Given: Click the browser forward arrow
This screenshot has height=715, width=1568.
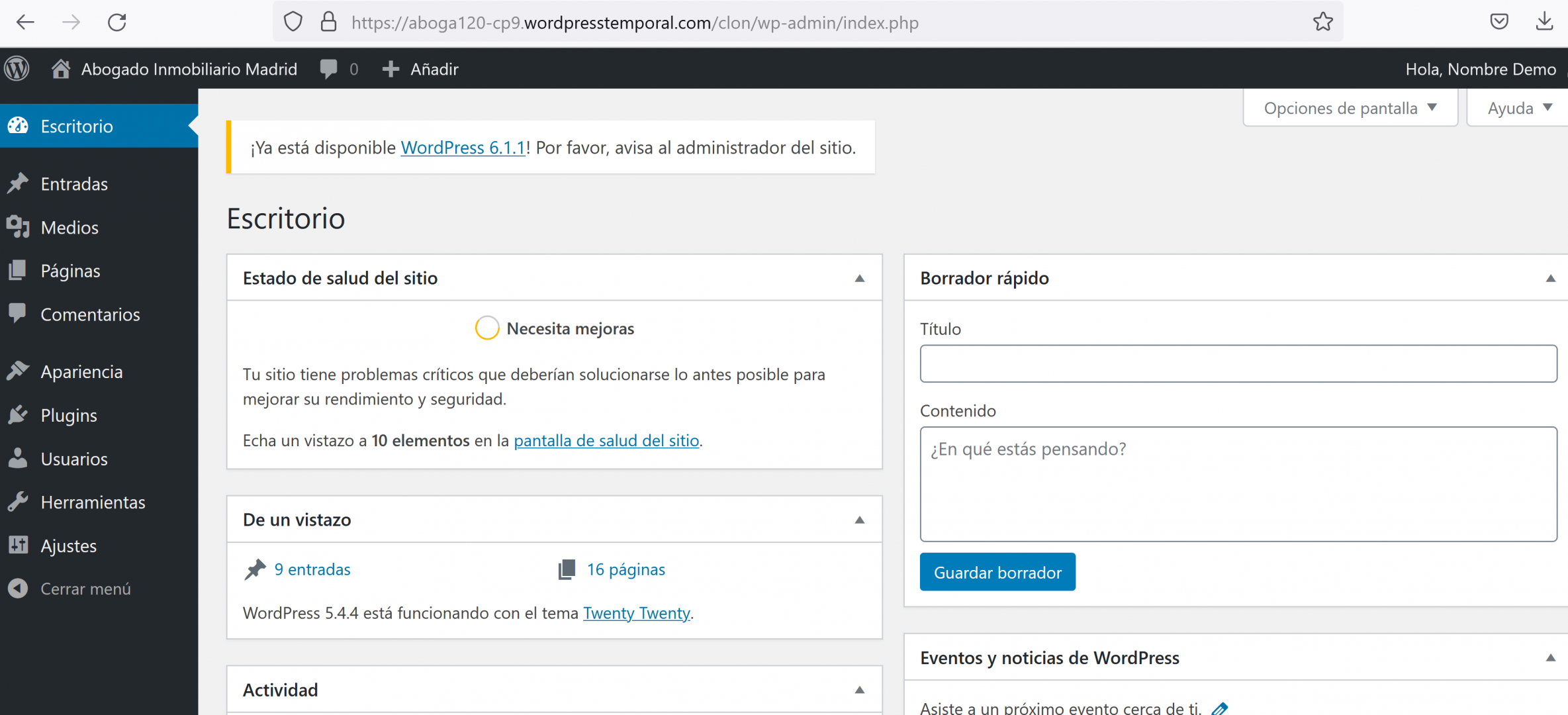Looking at the screenshot, I should (x=71, y=23).
